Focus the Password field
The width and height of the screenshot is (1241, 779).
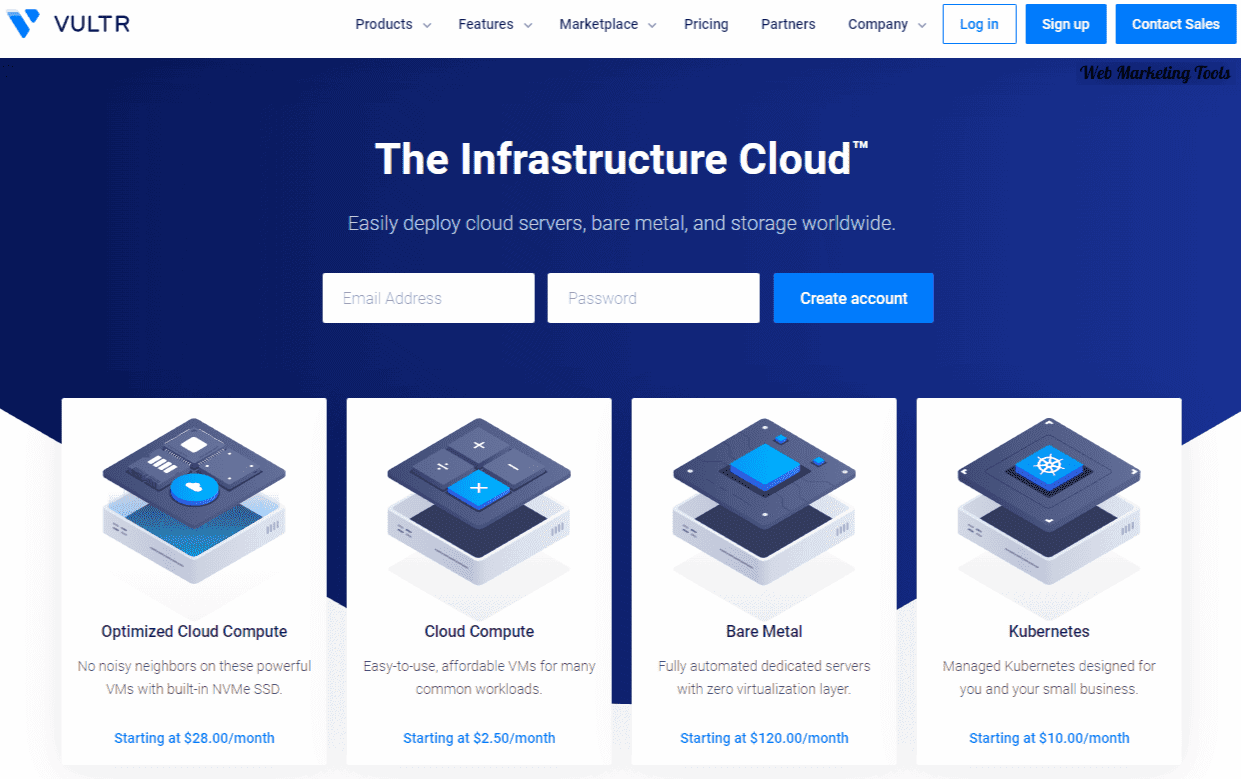click(x=653, y=298)
